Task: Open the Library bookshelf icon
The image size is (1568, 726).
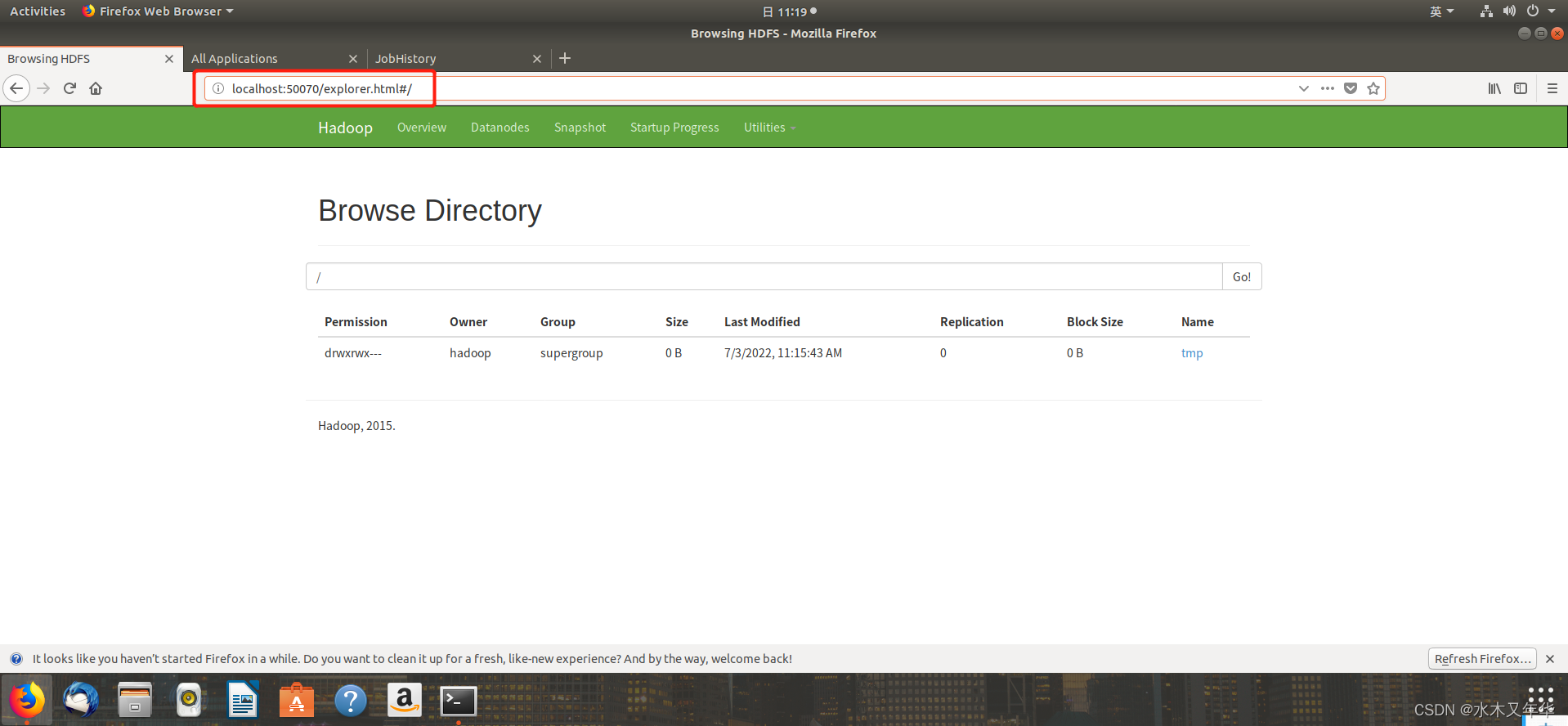Action: point(1494,88)
